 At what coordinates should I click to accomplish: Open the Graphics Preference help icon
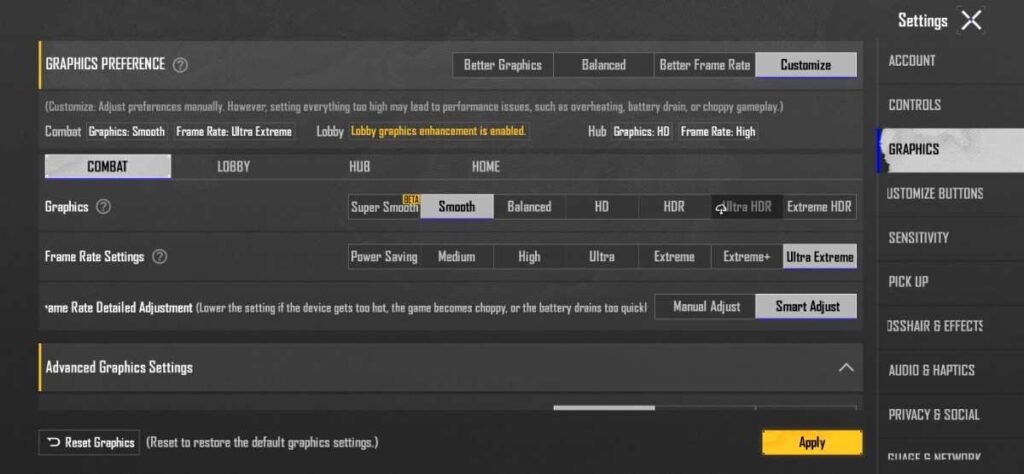(180, 65)
